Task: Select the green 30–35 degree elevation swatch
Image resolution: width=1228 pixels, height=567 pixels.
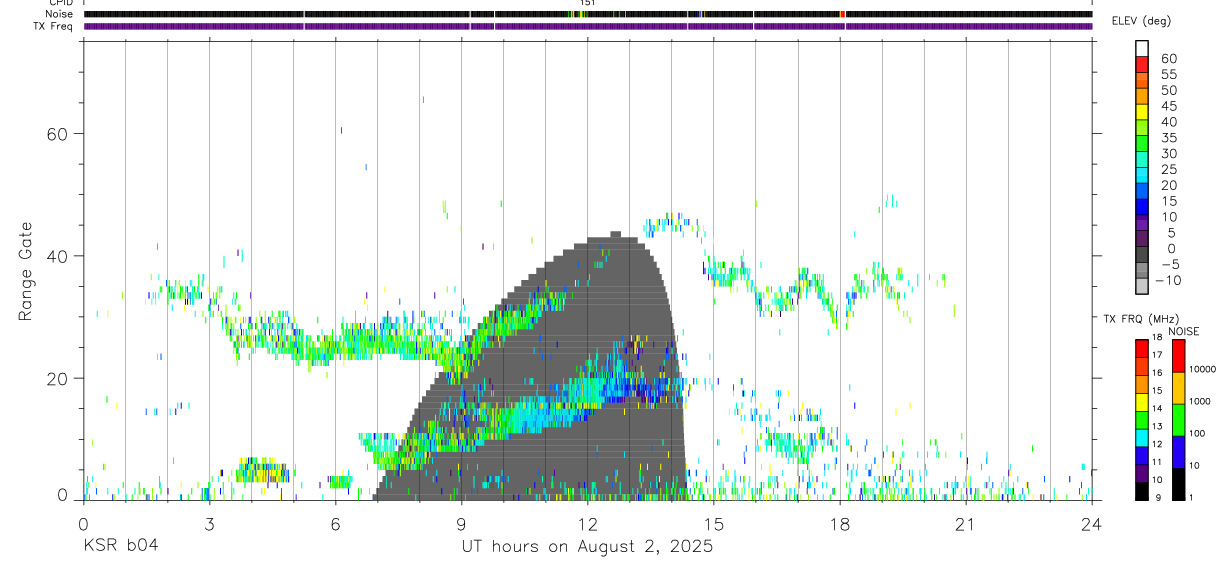Action: [1142, 144]
